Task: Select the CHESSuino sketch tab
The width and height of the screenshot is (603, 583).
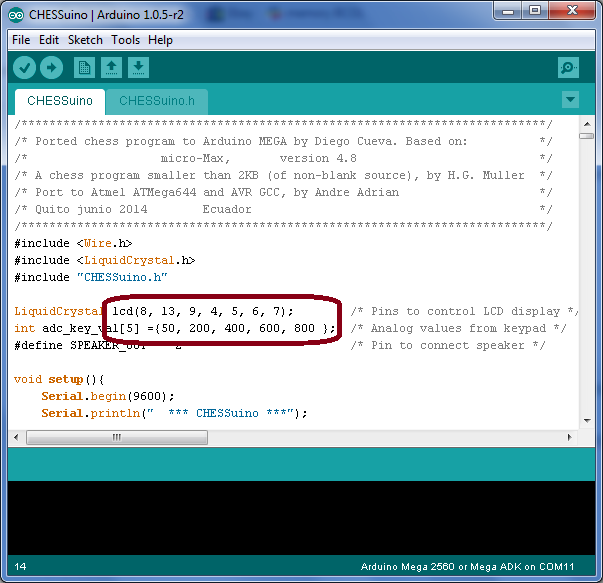Action: click(x=60, y=101)
